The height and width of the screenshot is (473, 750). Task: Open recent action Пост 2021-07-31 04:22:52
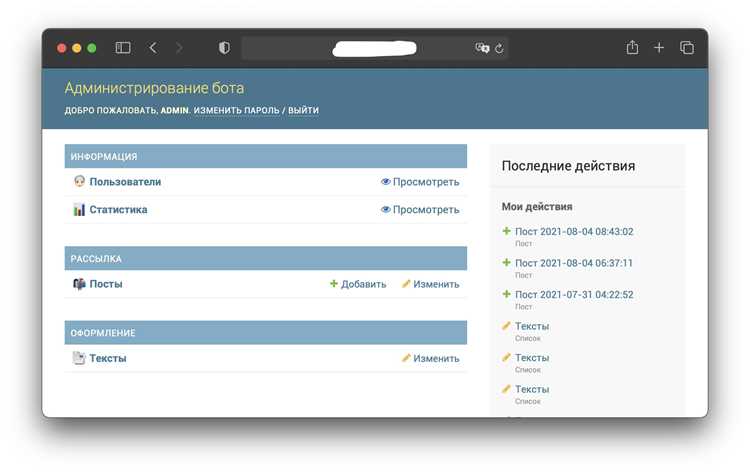pyautogui.click(x=574, y=295)
